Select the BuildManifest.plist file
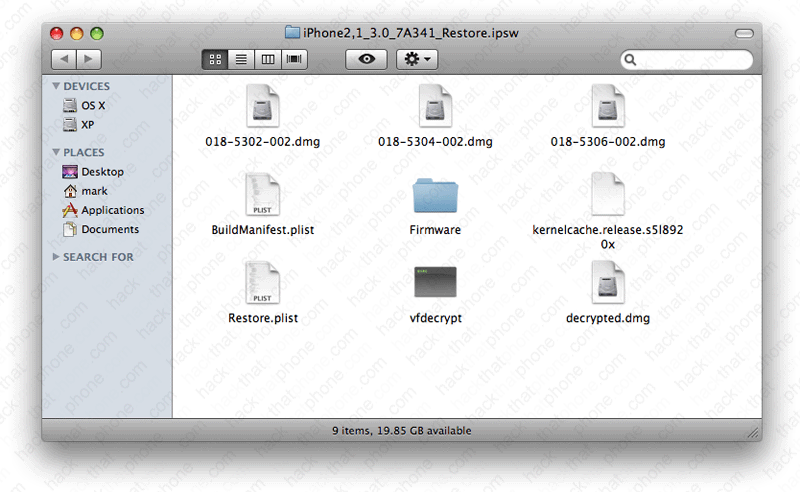The height and width of the screenshot is (492, 800). tap(262, 196)
